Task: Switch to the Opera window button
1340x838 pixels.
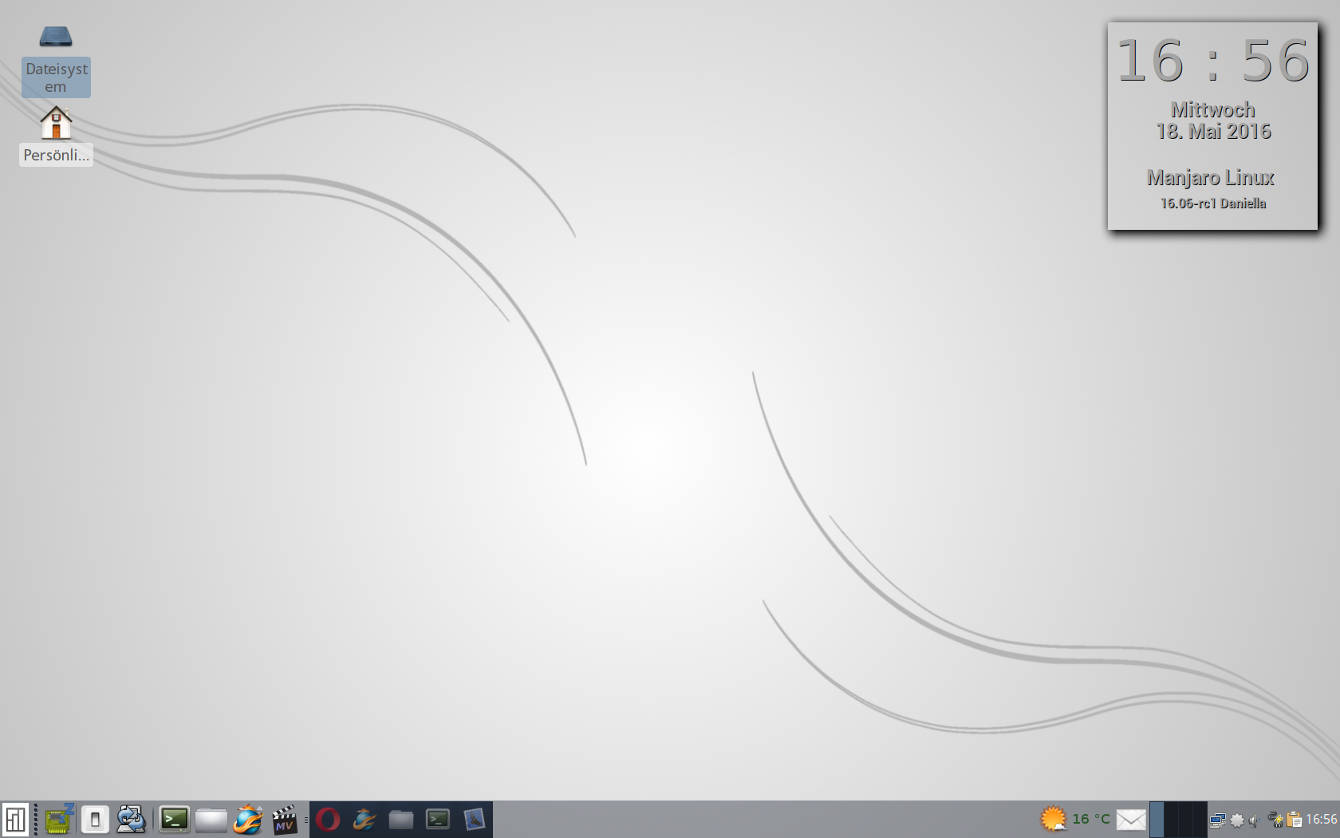Action: point(328,820)
